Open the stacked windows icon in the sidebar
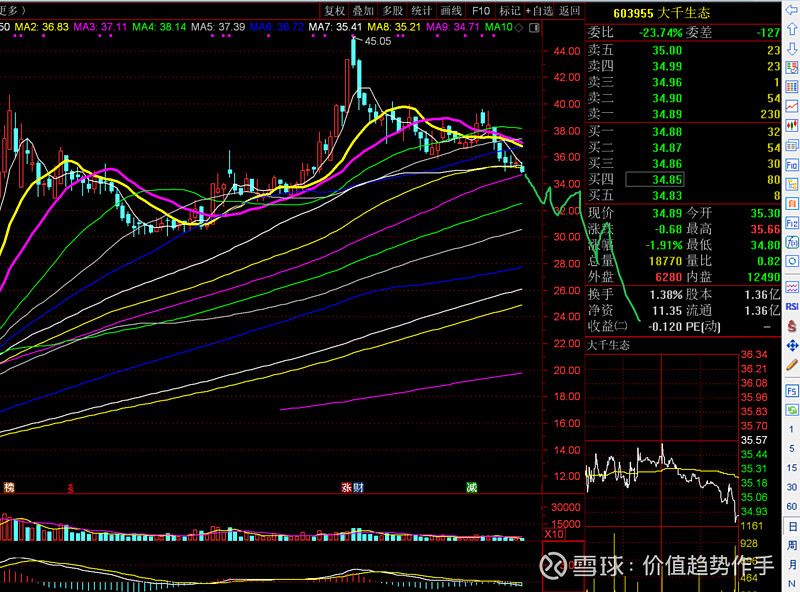This screenshot has height=592, width=800. [x=792, y=145]
